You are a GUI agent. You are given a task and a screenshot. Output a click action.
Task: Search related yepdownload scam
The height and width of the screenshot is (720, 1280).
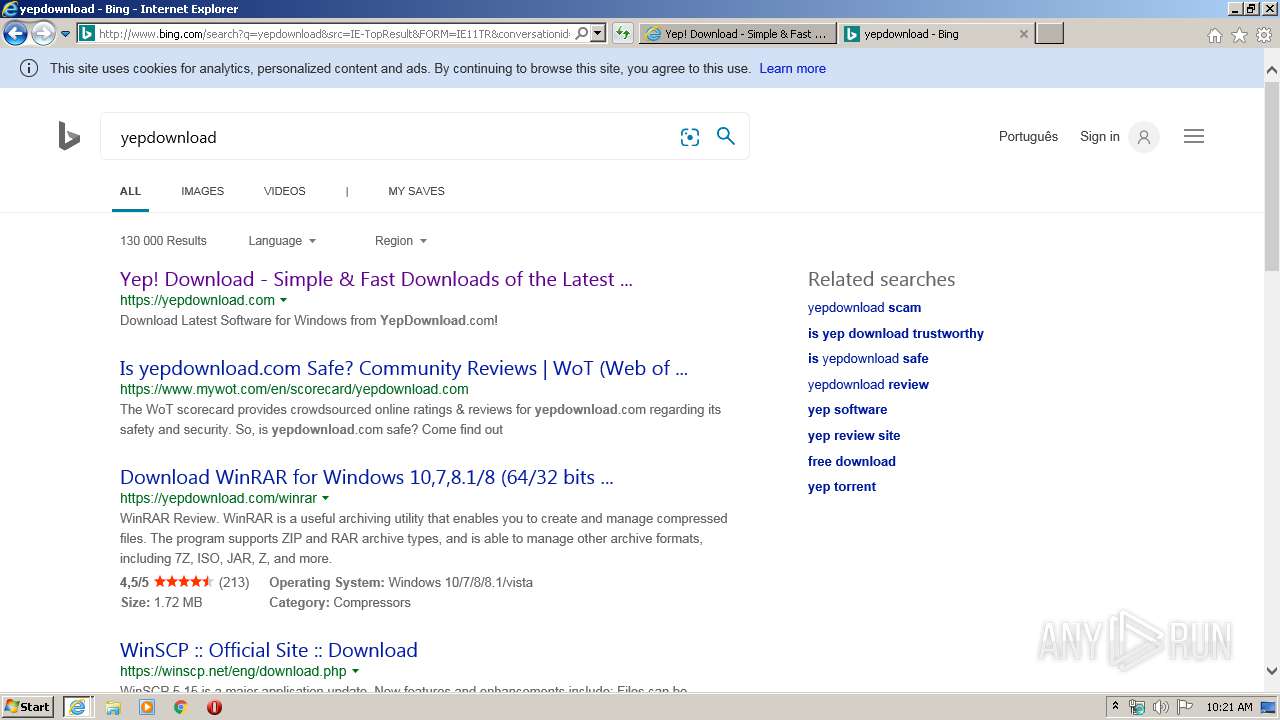pos(864,308)
